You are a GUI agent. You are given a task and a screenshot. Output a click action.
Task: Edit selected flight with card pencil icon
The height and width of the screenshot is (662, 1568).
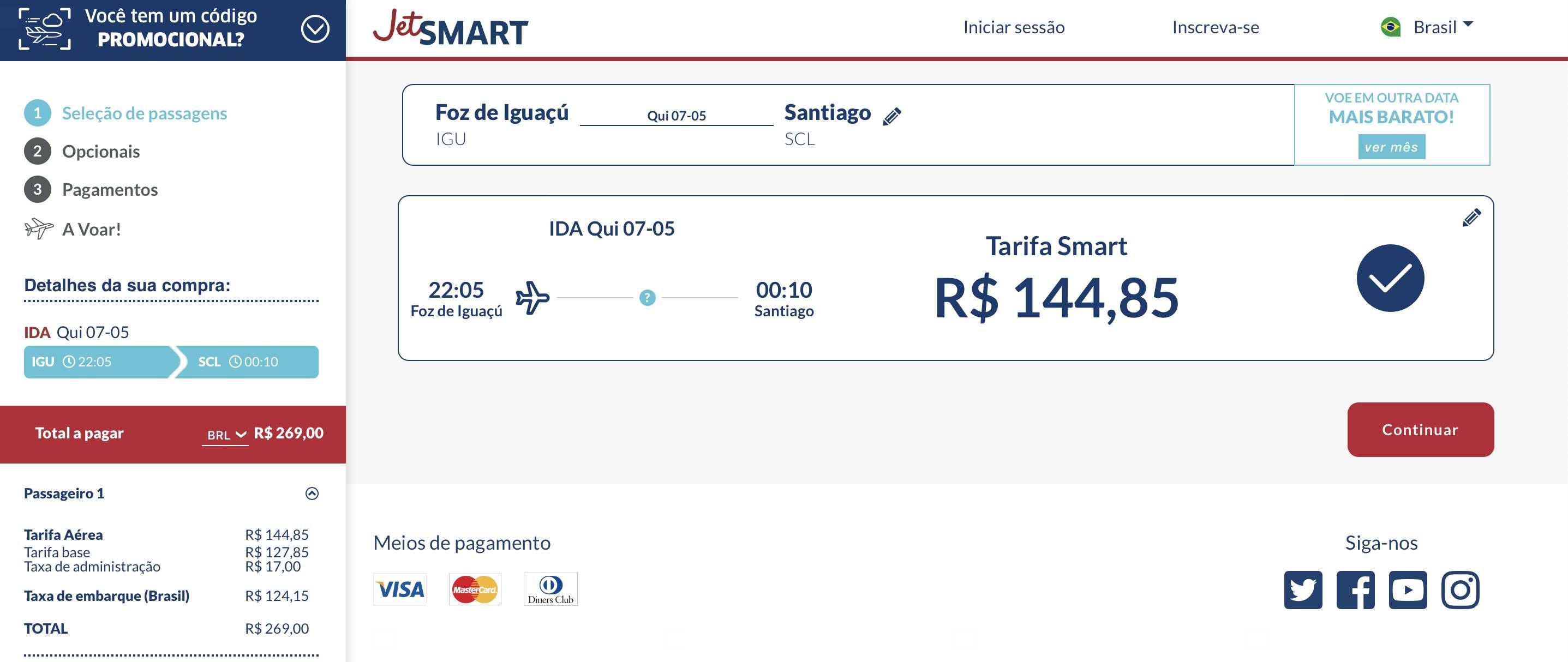1471,217
